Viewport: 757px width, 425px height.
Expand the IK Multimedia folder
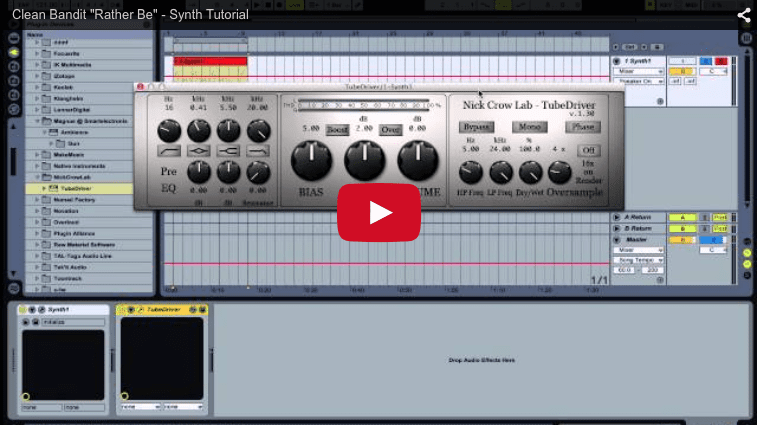pyautogui.click(x=37, y=65)
